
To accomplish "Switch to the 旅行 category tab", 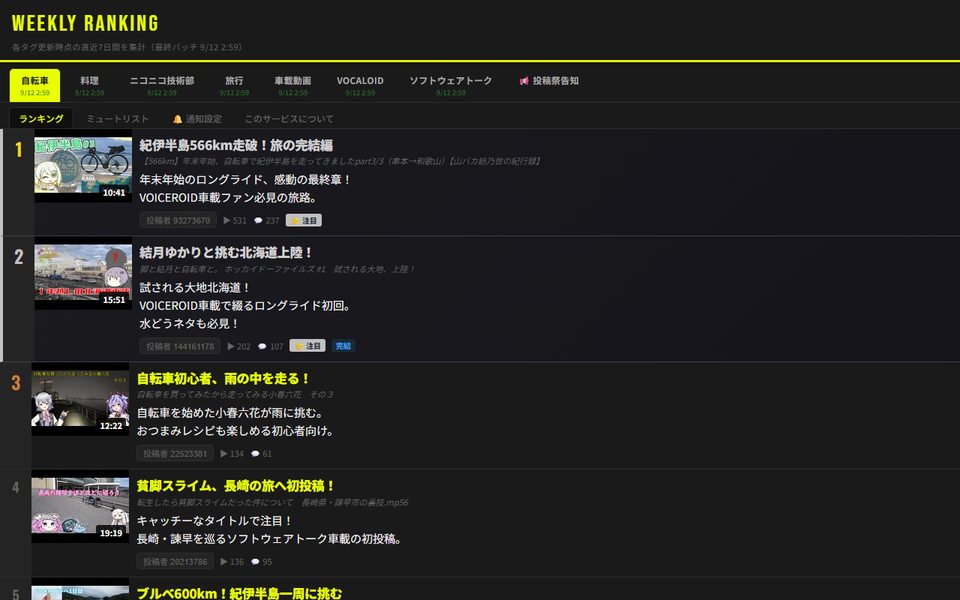I will (x=234, y=86).
